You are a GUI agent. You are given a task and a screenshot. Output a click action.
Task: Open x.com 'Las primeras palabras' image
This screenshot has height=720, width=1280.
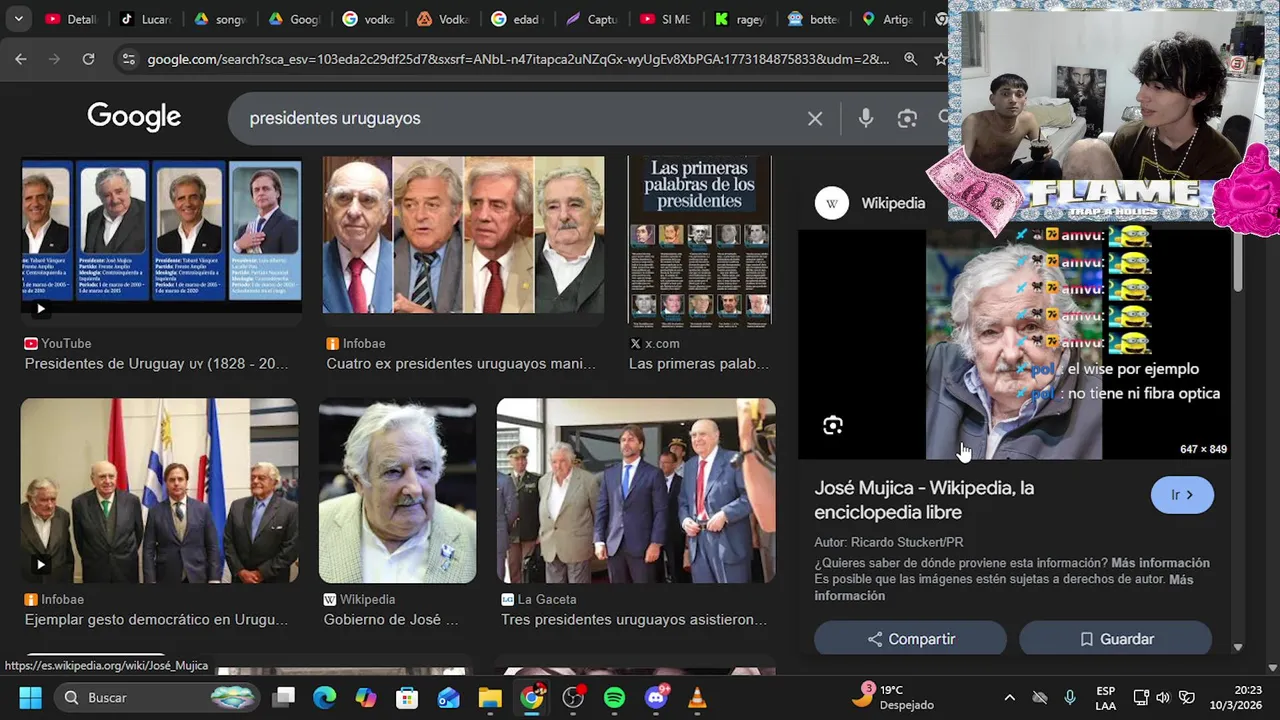(x=700, y=240)
